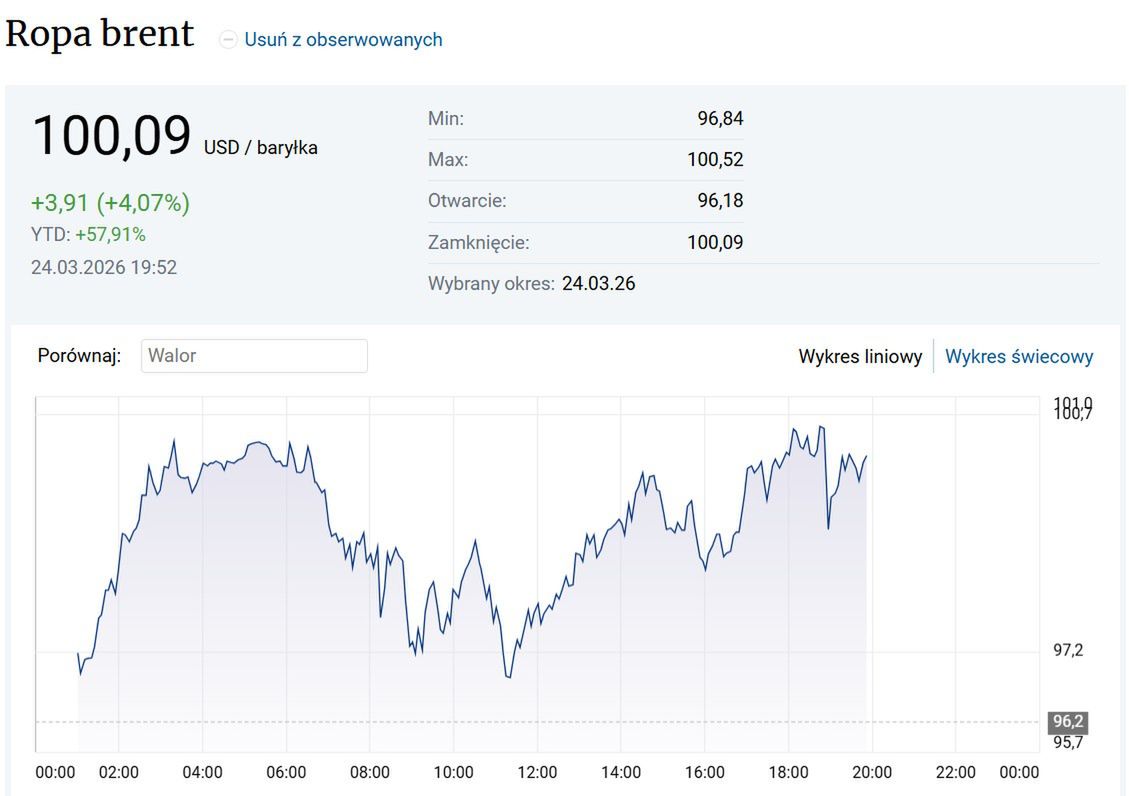
Task: Click the Walor comparison input field
Action: [x=254, y=355]
